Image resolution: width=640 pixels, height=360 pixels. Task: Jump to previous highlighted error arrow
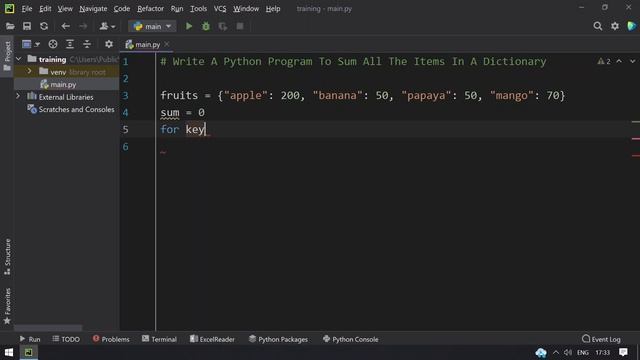pyautogui.click(x=619, y=62)
